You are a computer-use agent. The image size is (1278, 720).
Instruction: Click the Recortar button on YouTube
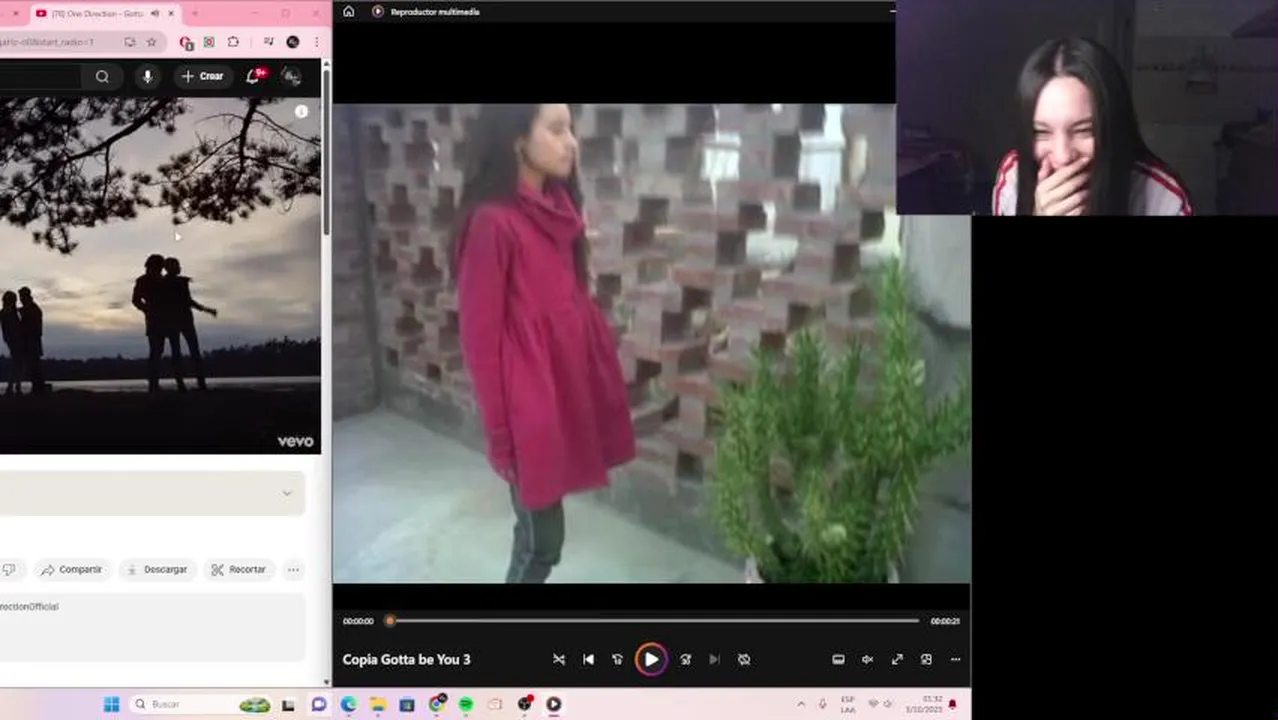(x=239, y=569)
